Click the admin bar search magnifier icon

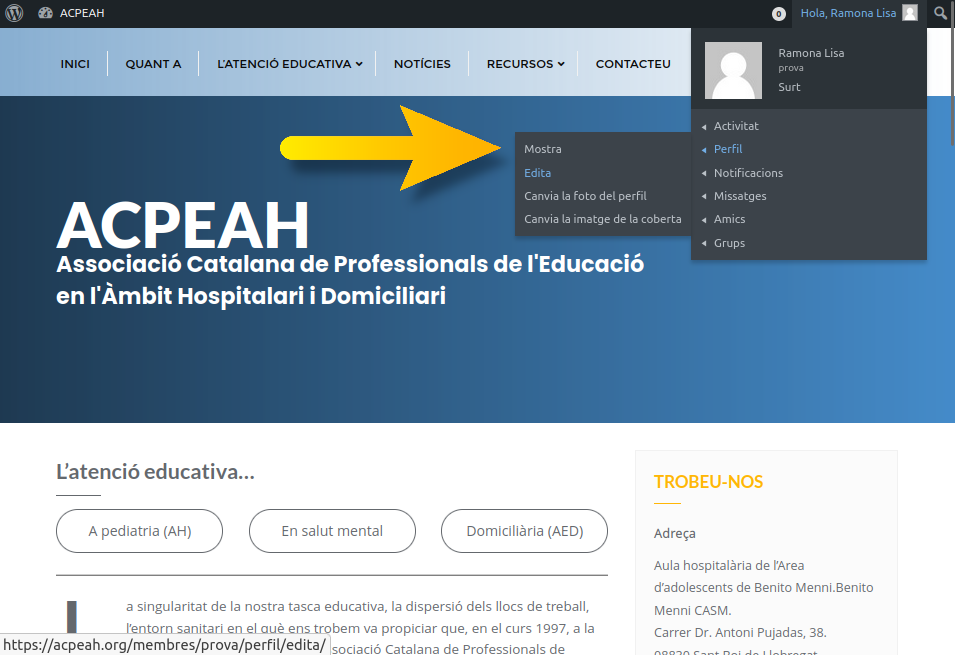pyautogui.click(x=940, y=13)
